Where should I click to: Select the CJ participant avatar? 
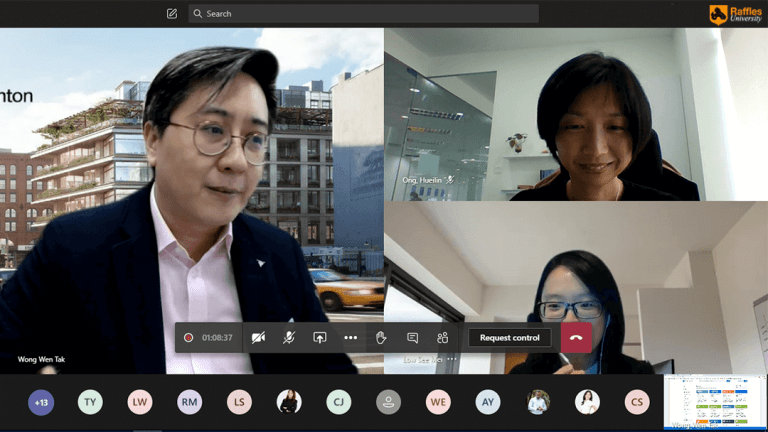click(x=339, y=402)
